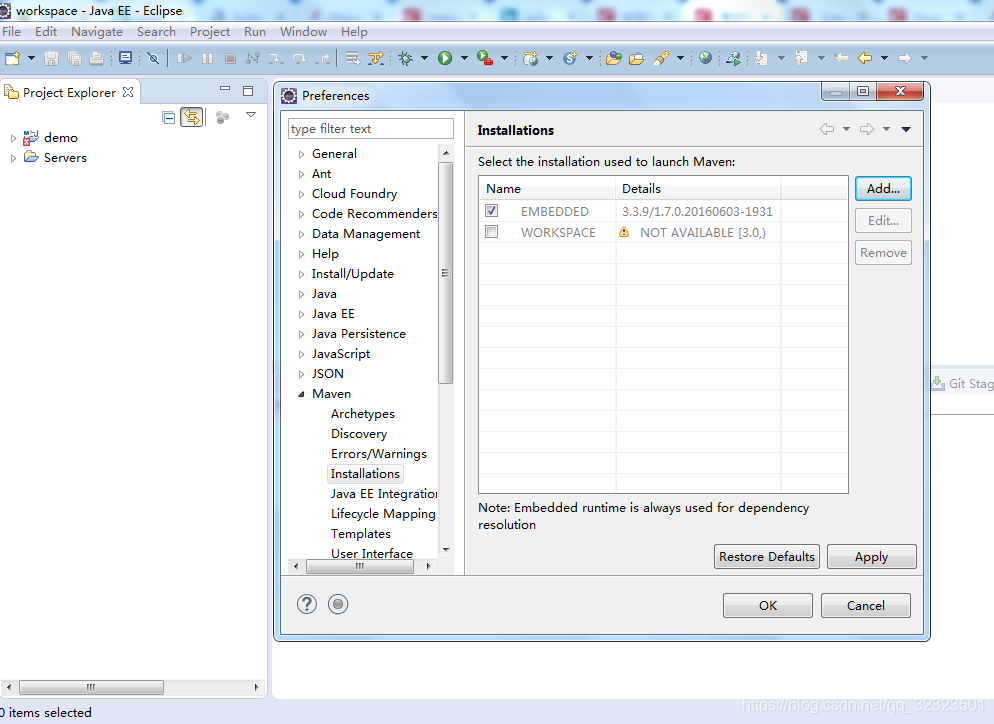Expand the Install/Update preferences node
The image size is (994, 724).
click(301, 275)
